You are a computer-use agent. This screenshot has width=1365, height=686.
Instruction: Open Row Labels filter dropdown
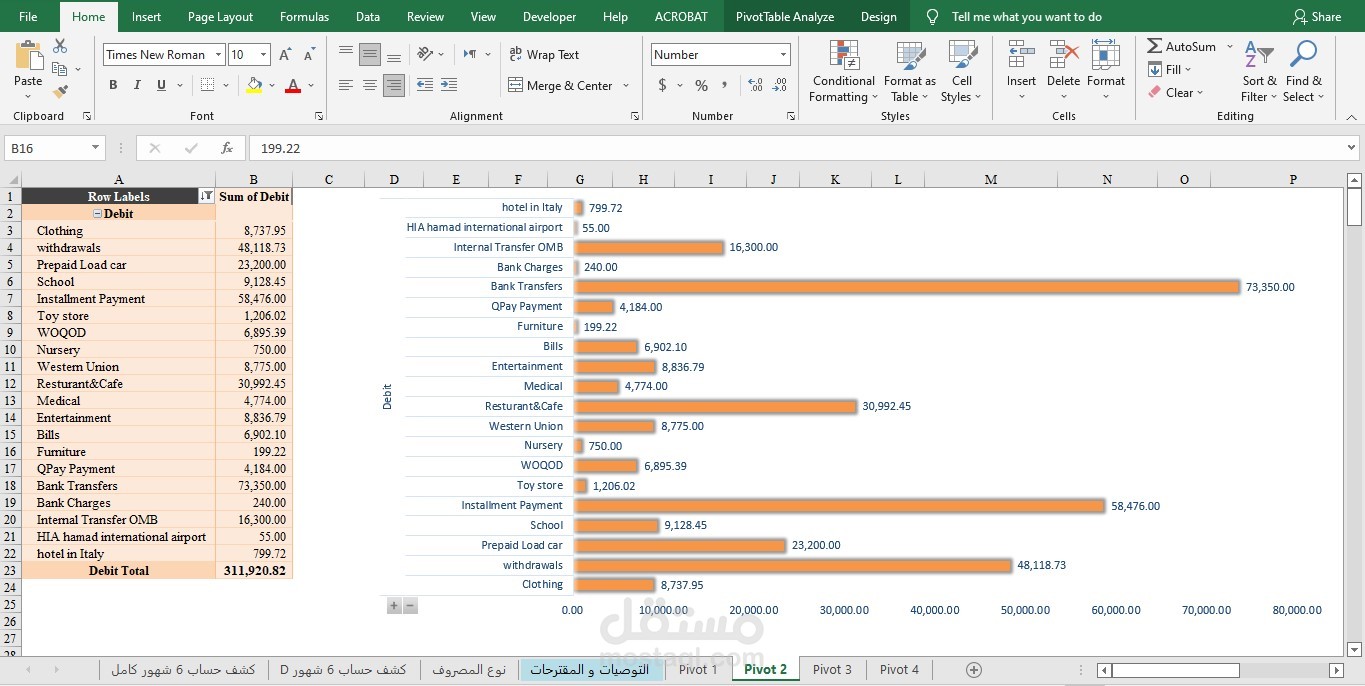click(206, 196)
